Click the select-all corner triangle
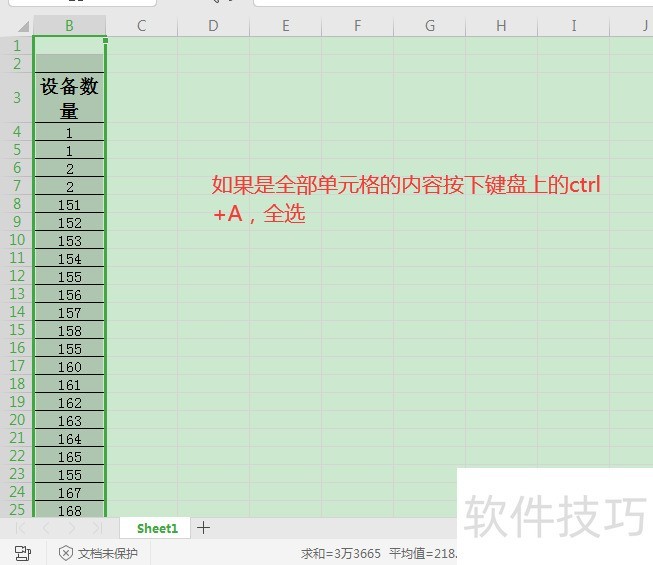 point(23,27)
